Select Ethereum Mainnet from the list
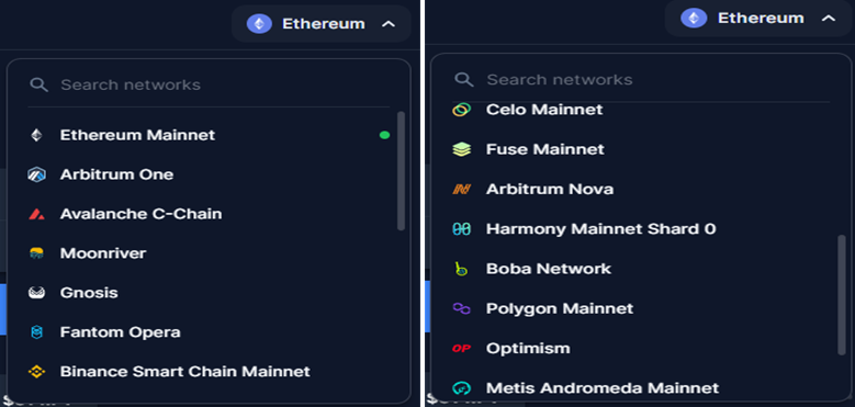The width and height of the screenshot is (855, 407). pyautogui.click(x=137, y=135)
